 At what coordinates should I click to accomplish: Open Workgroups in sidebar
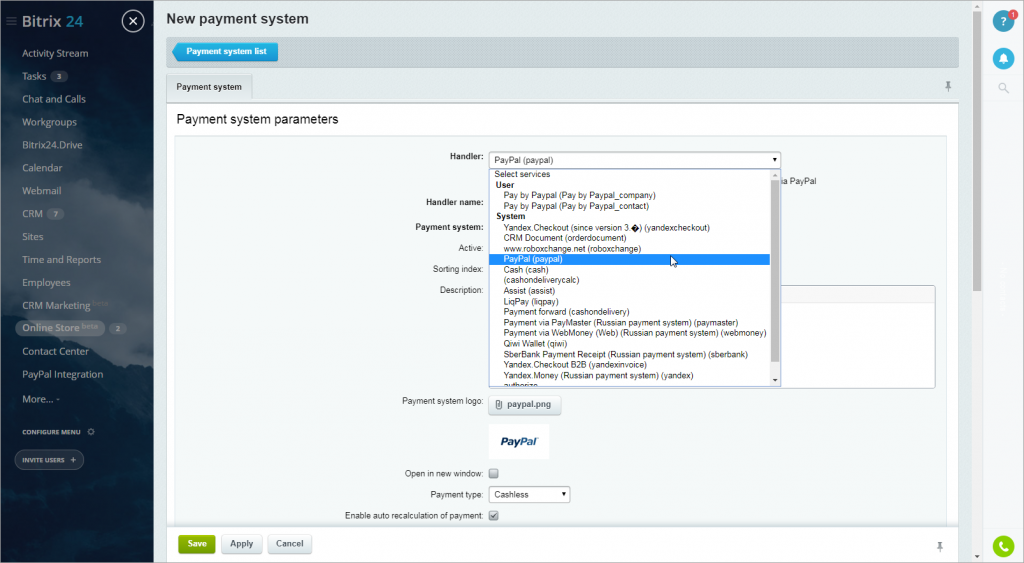click(49, 122)
